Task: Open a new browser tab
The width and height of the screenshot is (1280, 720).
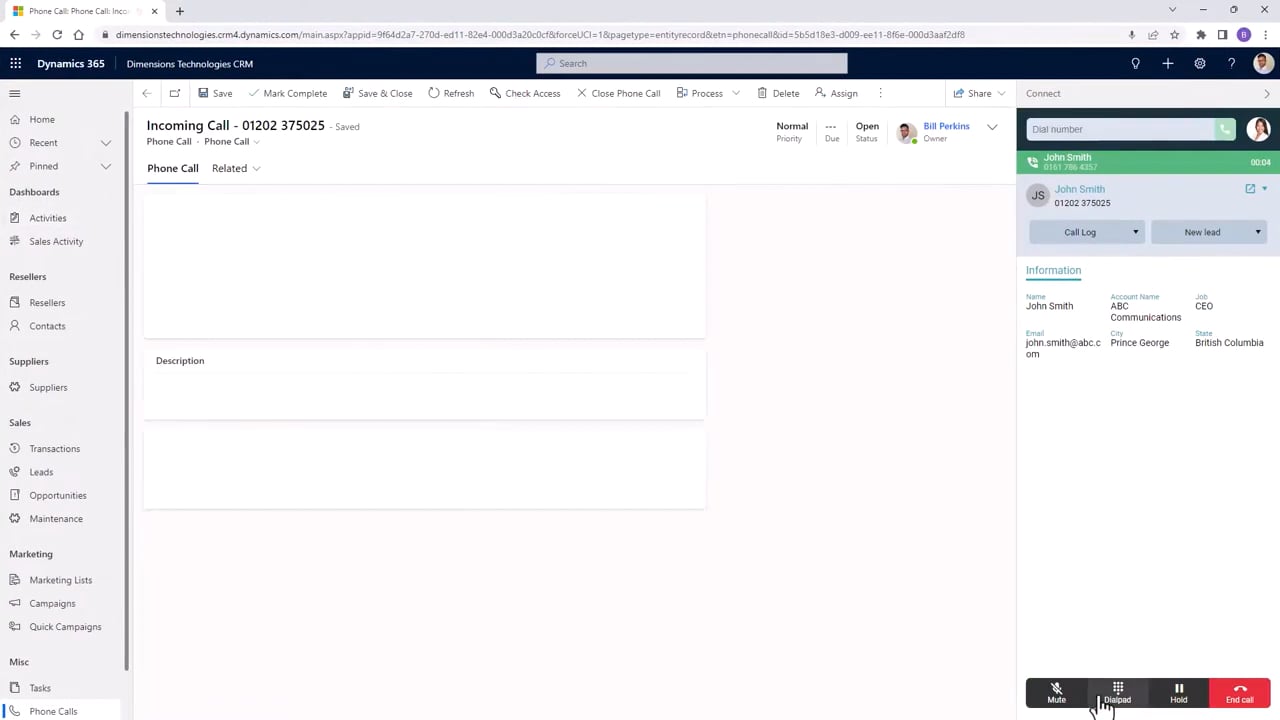Action: tap(179, 11)
